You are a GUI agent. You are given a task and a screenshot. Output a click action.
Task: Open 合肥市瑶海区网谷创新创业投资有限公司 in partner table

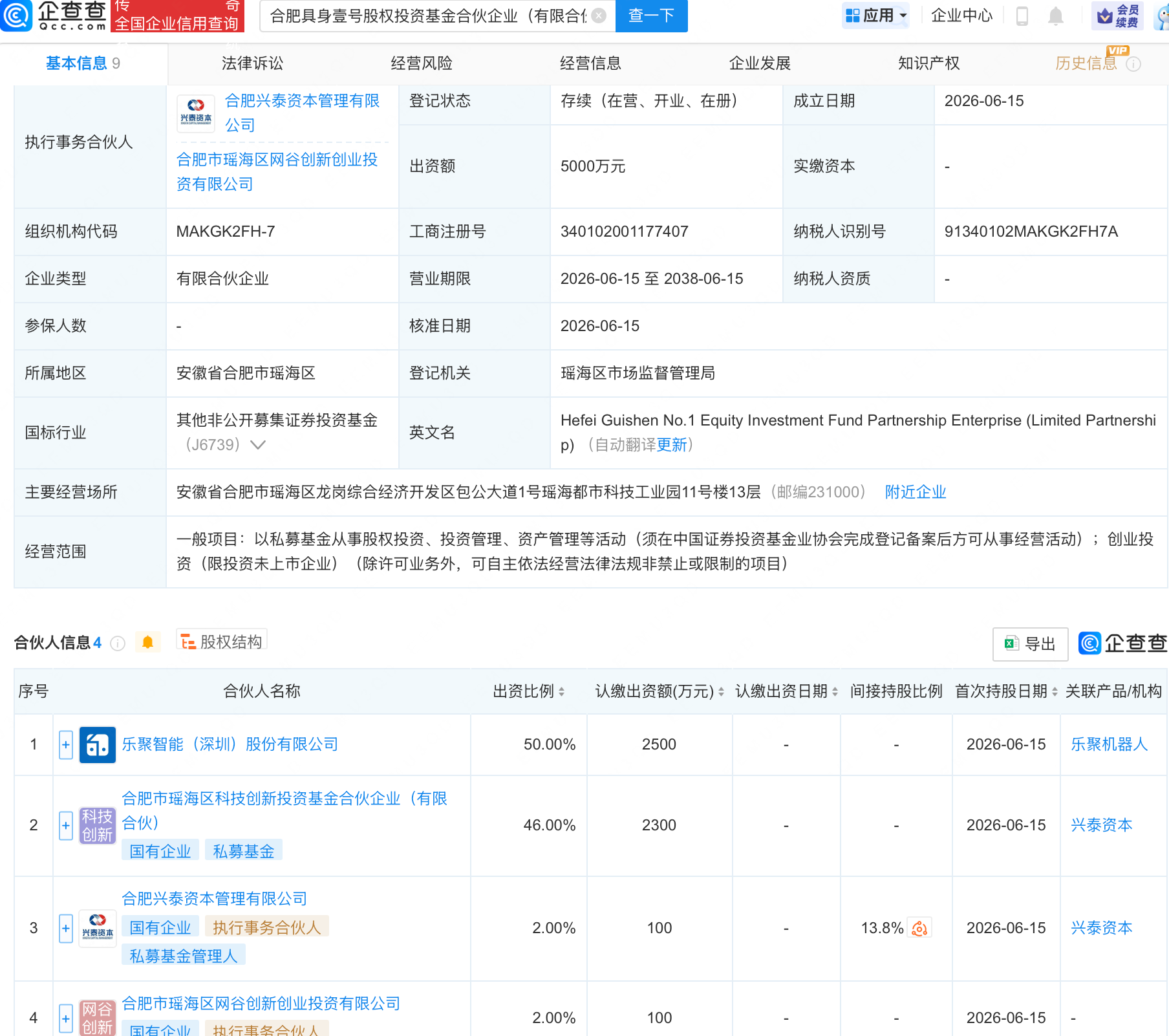tap(261, 1004)
